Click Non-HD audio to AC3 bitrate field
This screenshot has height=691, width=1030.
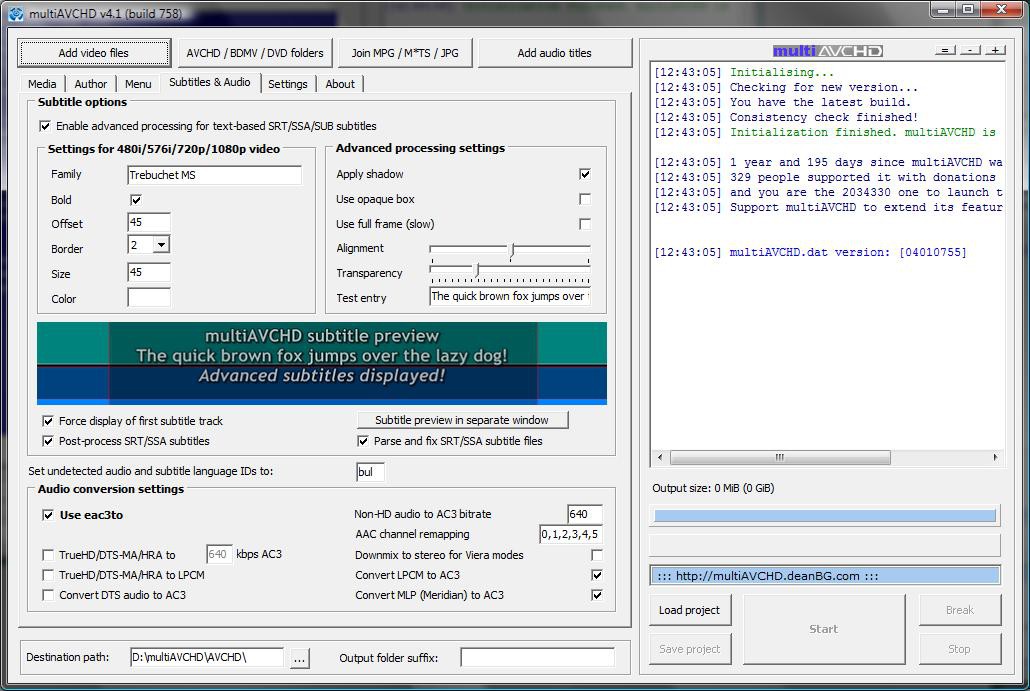click(585, 514)
